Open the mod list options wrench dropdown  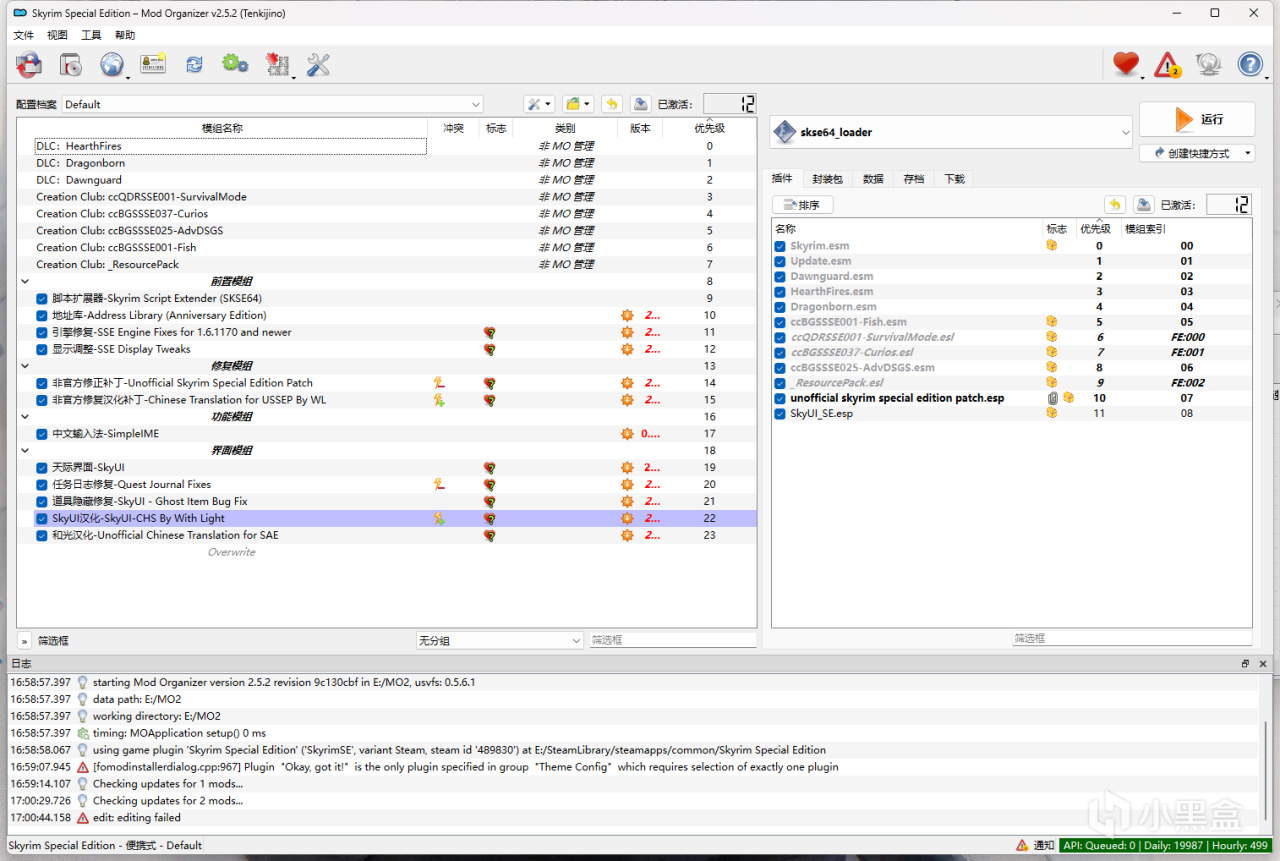pyautogui.click(x=539, y=104)
